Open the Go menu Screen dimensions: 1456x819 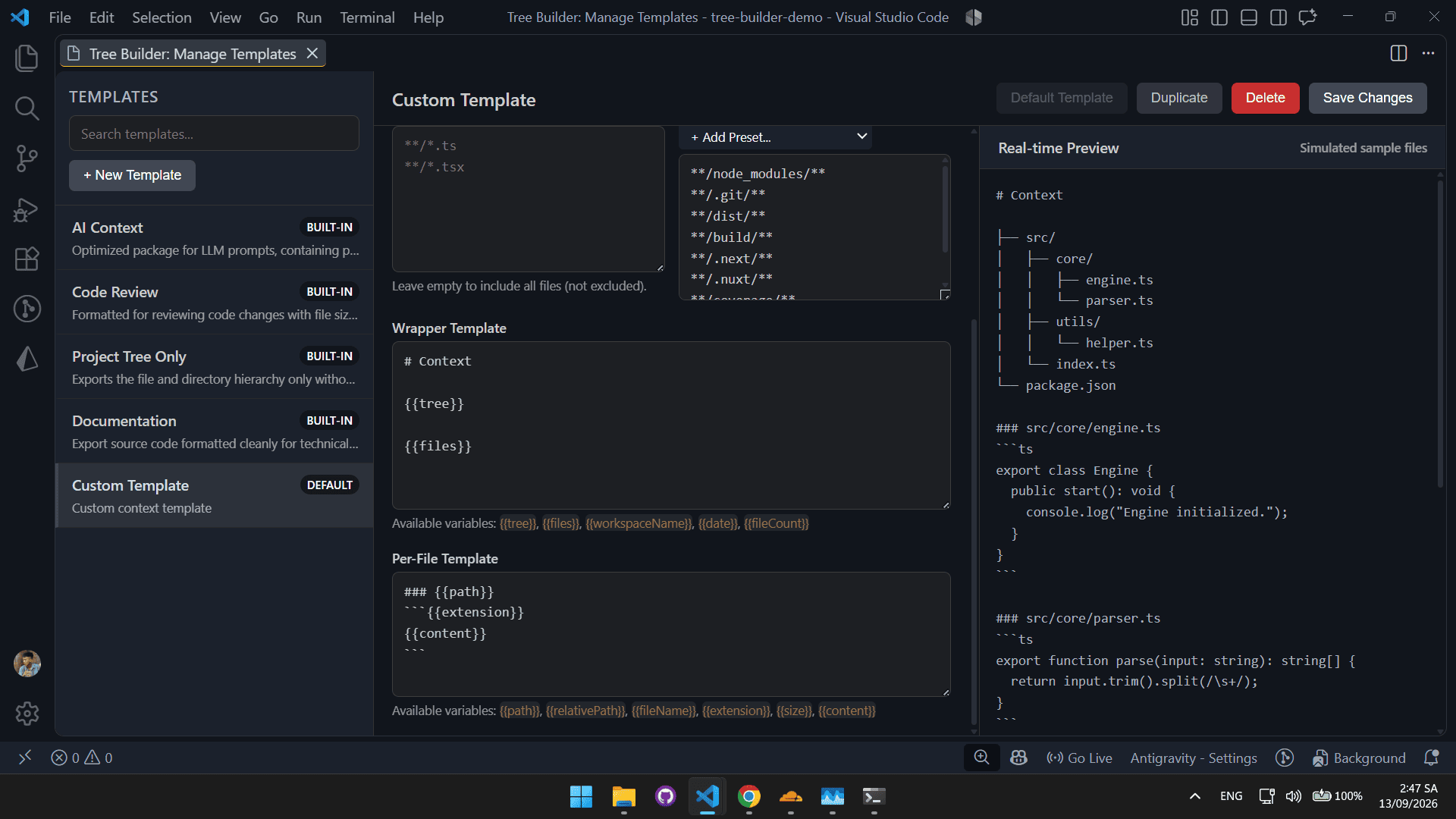point(268,17)
